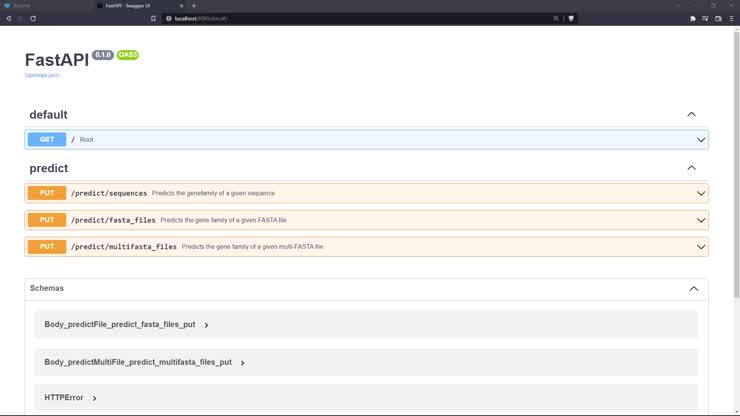Collapse the default section
This screenshot has width=740, height=416.
(691, 114)
